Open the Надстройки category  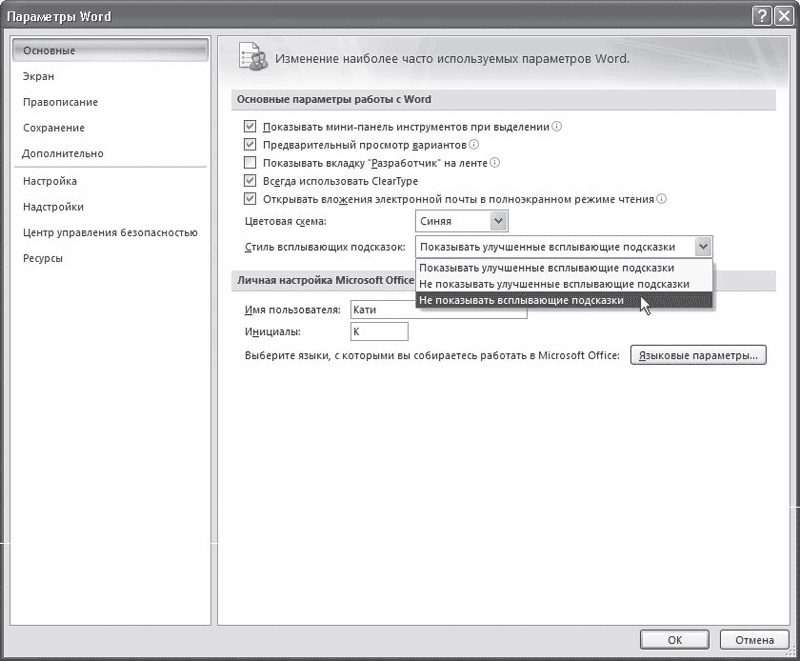pyautogui.click(x=110, y=207)
